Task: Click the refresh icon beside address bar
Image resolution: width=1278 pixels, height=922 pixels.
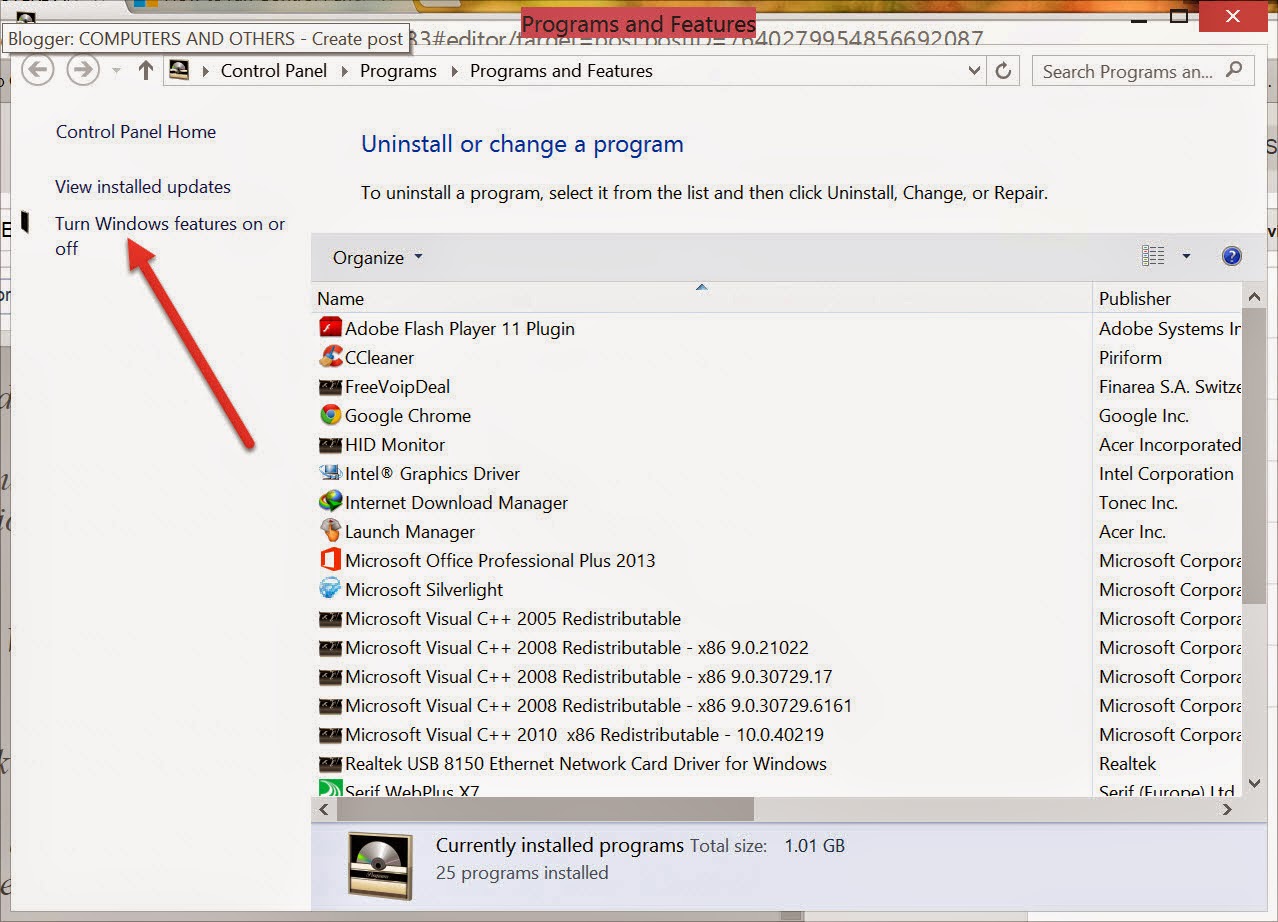Action: [x=1003, y=71]
